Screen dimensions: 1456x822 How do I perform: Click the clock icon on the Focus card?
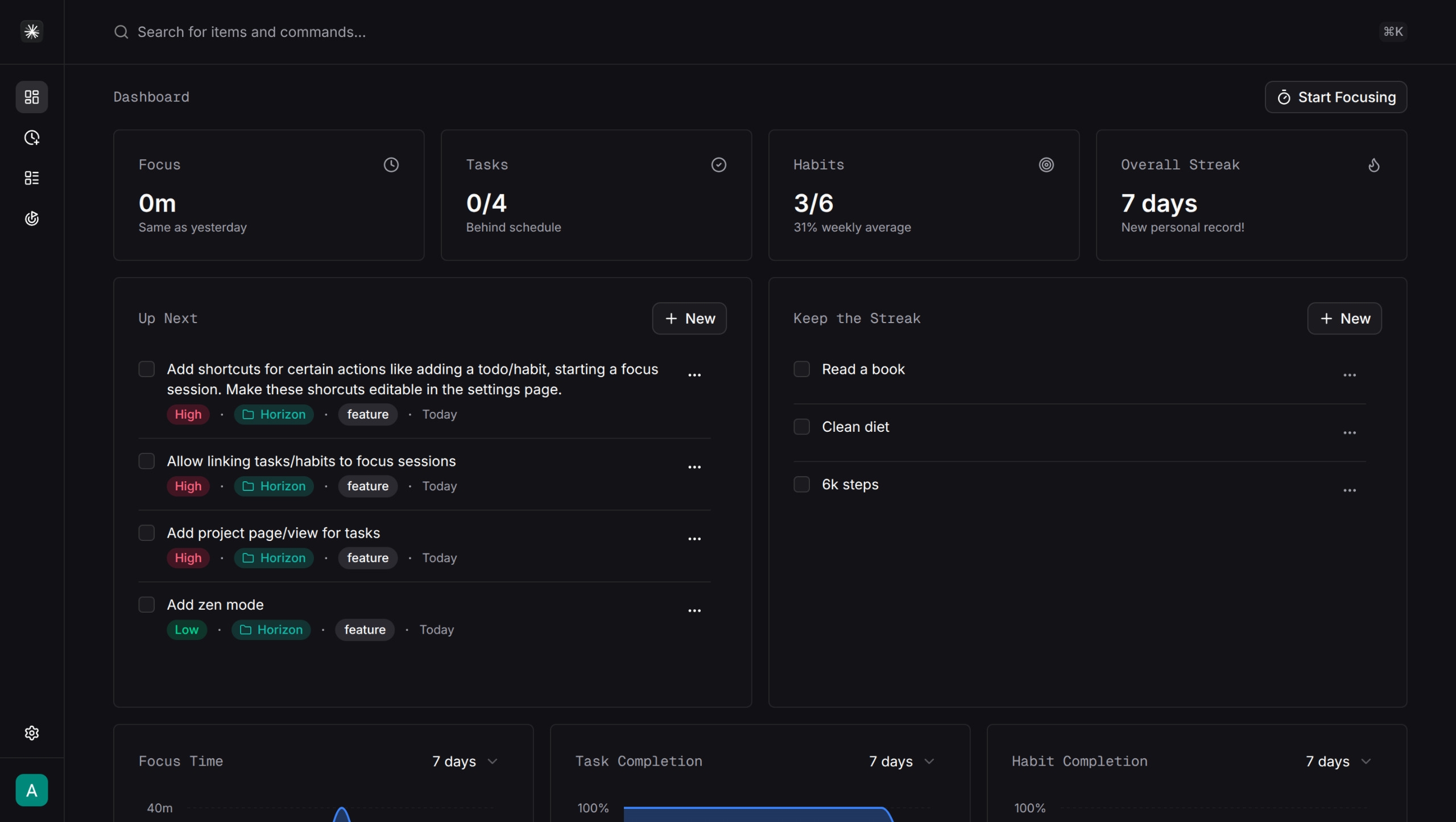tap(391, 164)
